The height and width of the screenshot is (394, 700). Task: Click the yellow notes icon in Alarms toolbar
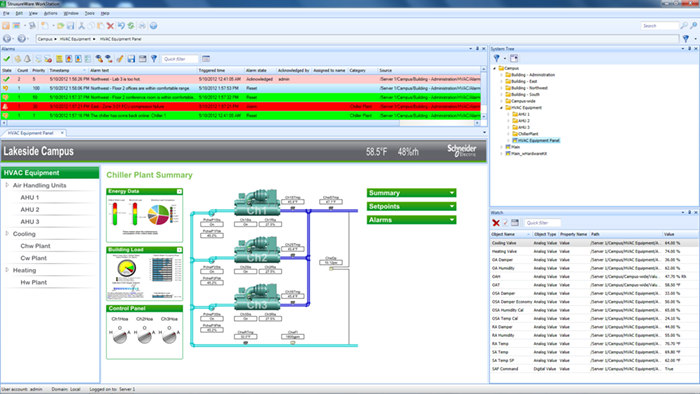click(59, 59)
